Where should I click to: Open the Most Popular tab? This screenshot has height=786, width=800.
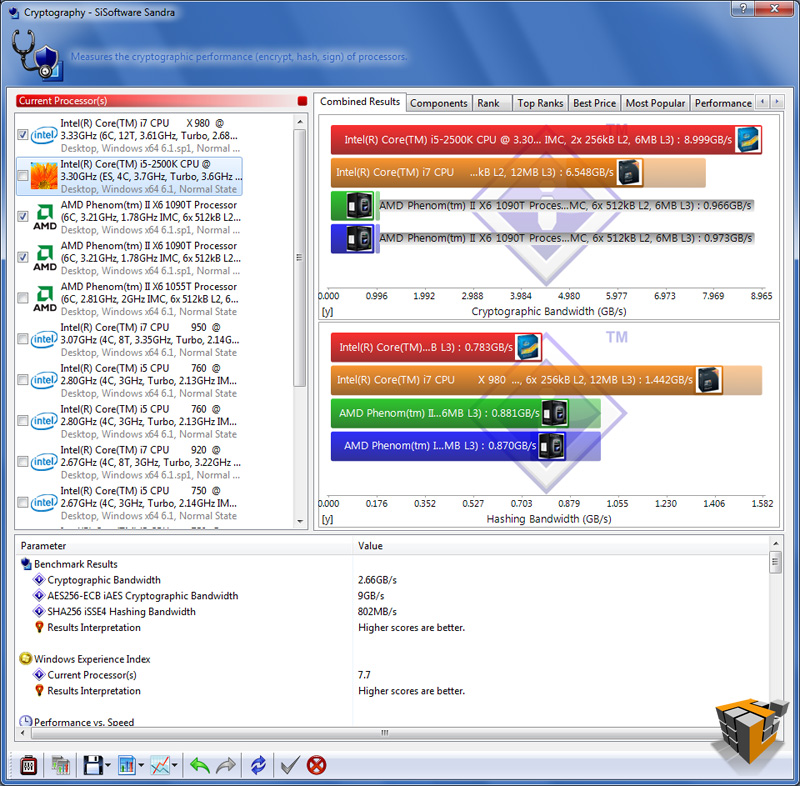655,103
